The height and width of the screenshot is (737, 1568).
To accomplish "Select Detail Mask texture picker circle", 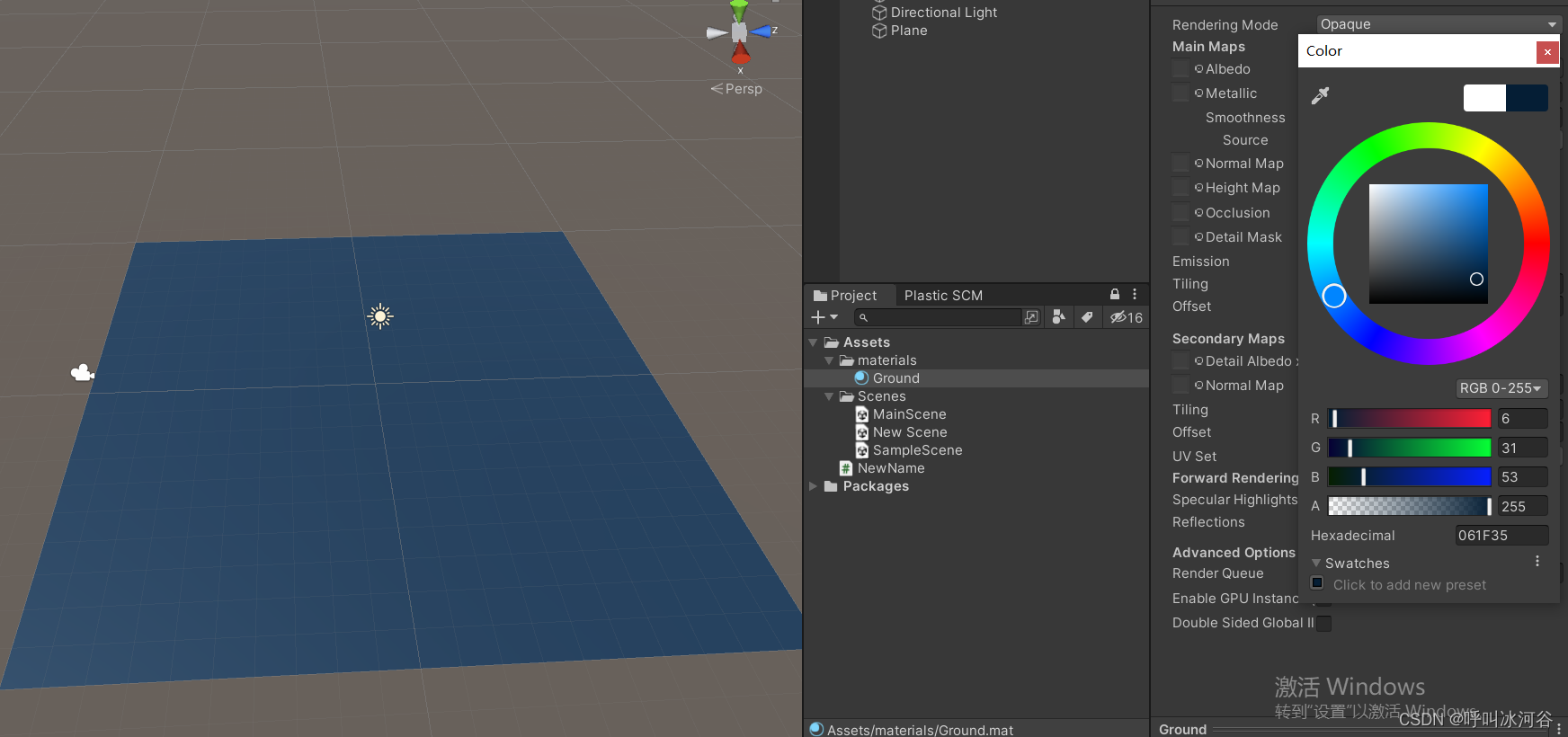I will coord(1198,237).
